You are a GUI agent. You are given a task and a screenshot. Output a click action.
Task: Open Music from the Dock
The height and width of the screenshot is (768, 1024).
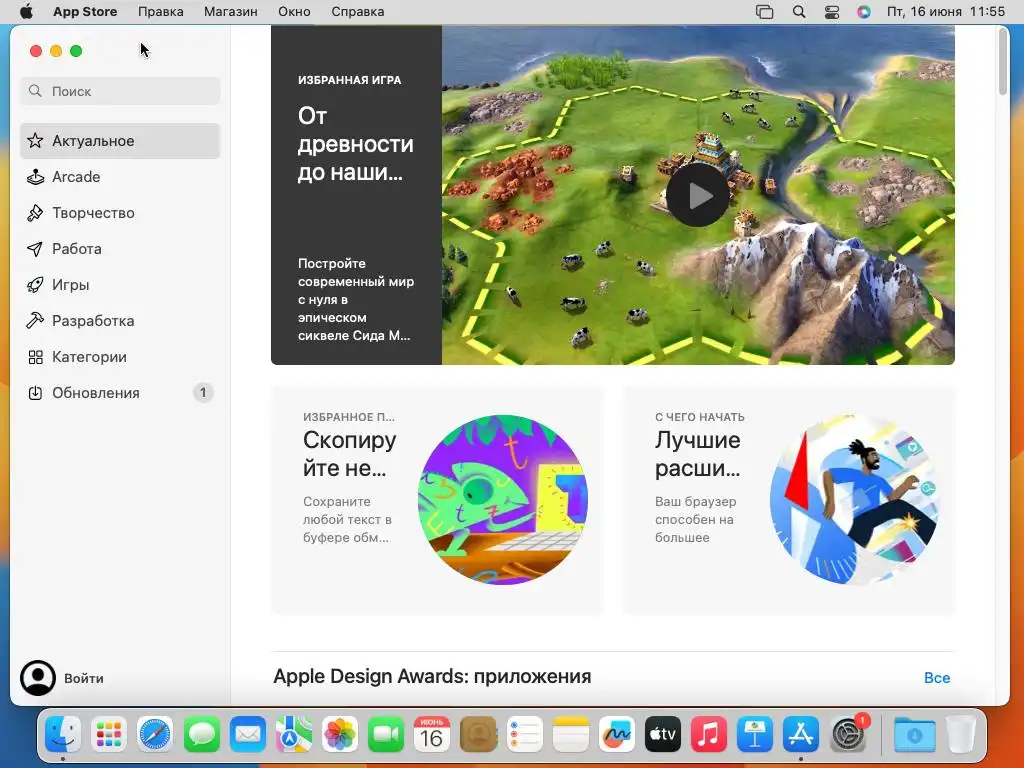[x=709, y=735]
